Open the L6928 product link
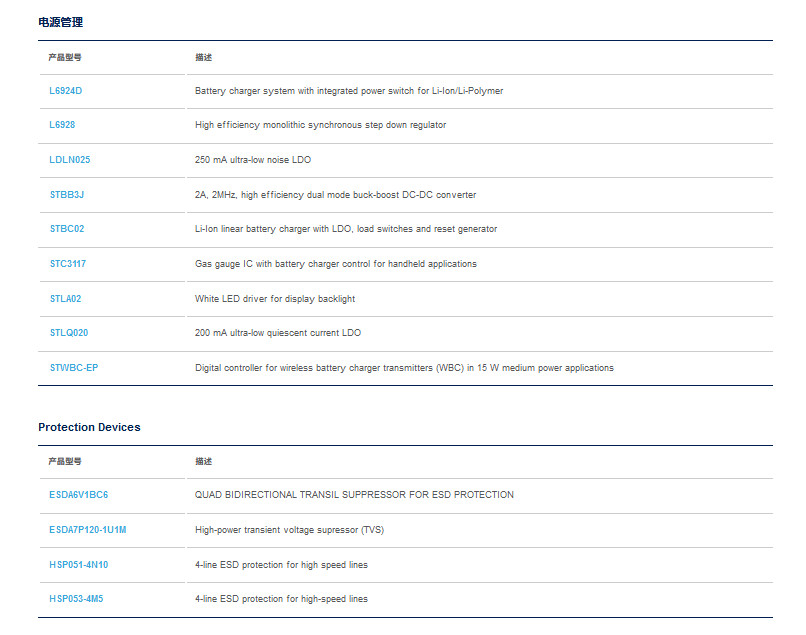 tap(62, 125)
